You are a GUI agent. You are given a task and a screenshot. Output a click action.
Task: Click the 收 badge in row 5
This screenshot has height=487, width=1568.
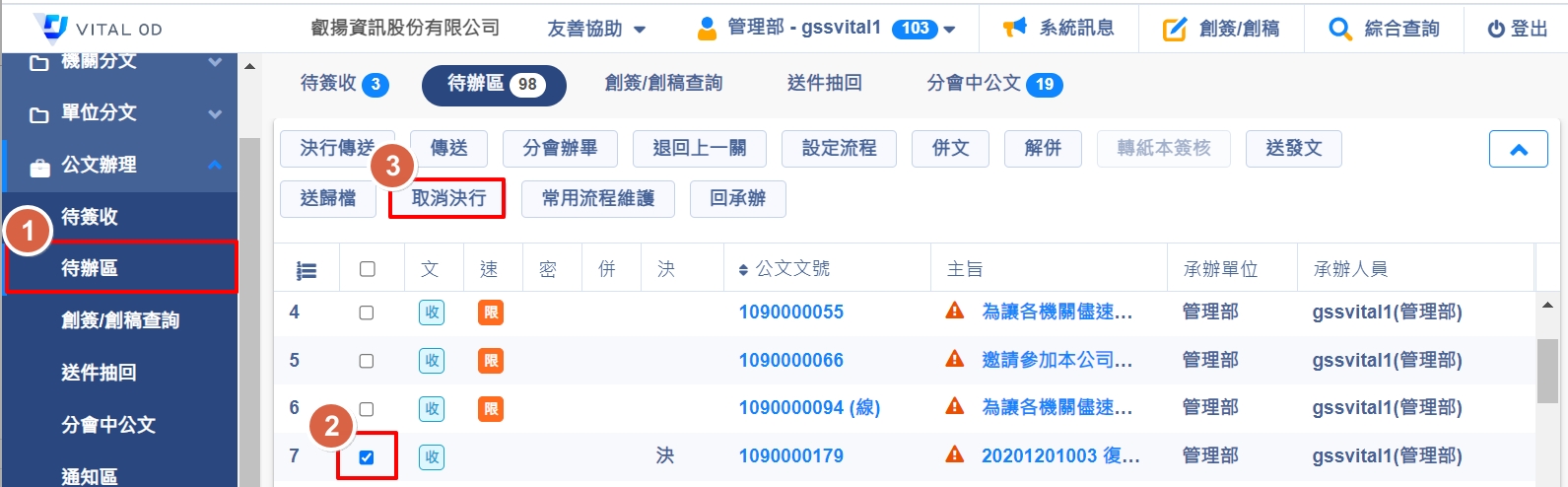[432, 361]
